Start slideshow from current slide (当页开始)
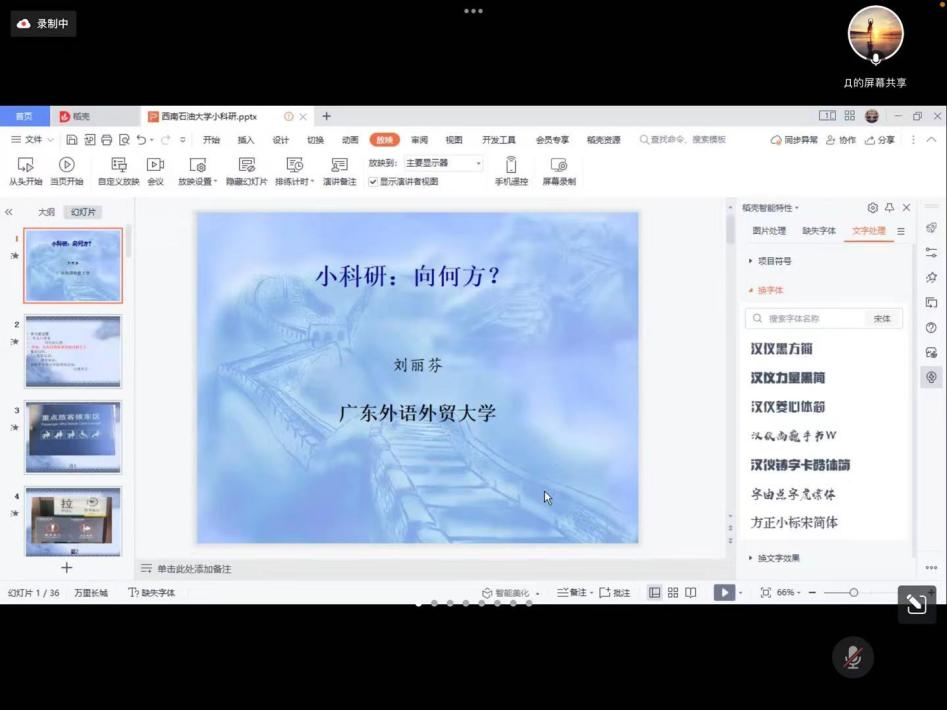This screenshot has height=710, width=947. click(x=67, y=165)
